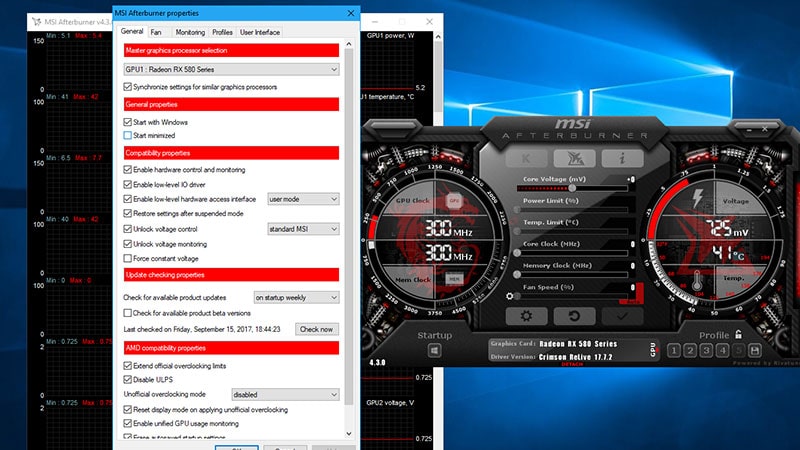Uncheck Start with Windows
Image resolution: width=800 pixels, height=450 pixels.
128,122
